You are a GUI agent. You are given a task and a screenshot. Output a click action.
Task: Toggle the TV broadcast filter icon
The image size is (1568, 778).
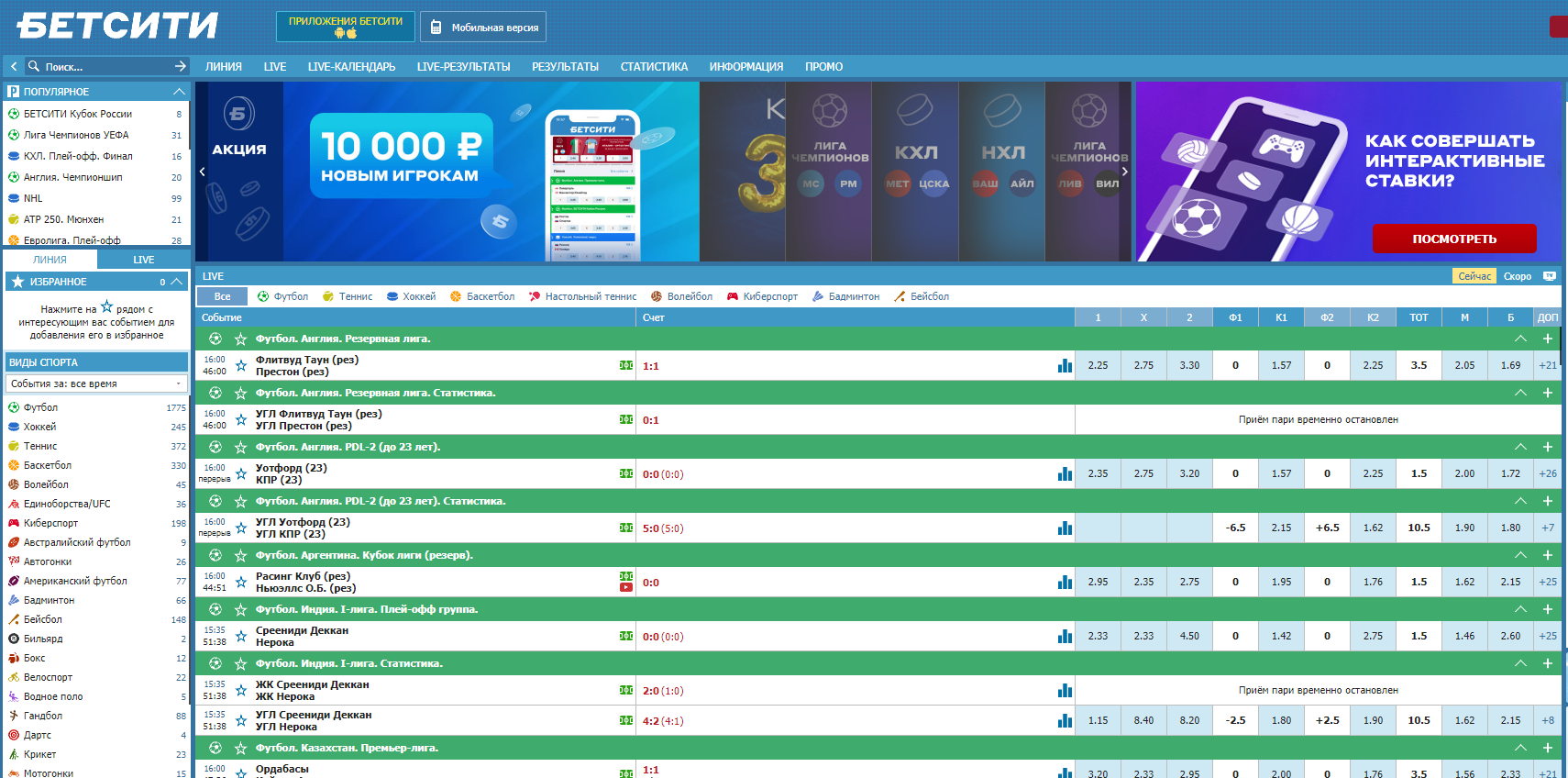tap(1550, 275)
